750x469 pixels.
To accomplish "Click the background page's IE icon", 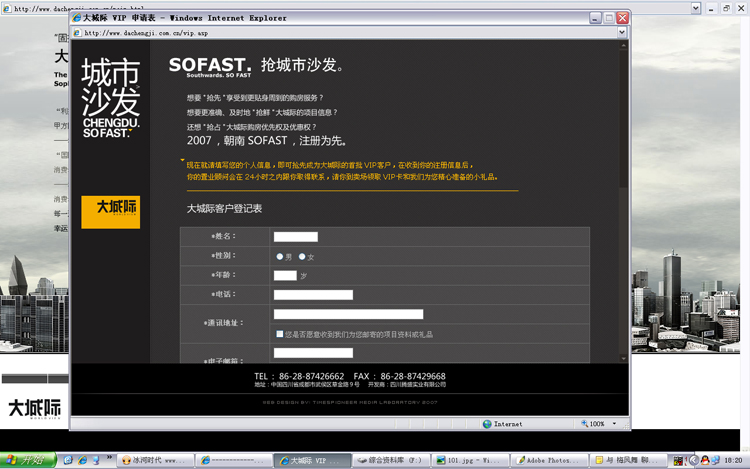I will pyautogui.click(x=7, y=8).
